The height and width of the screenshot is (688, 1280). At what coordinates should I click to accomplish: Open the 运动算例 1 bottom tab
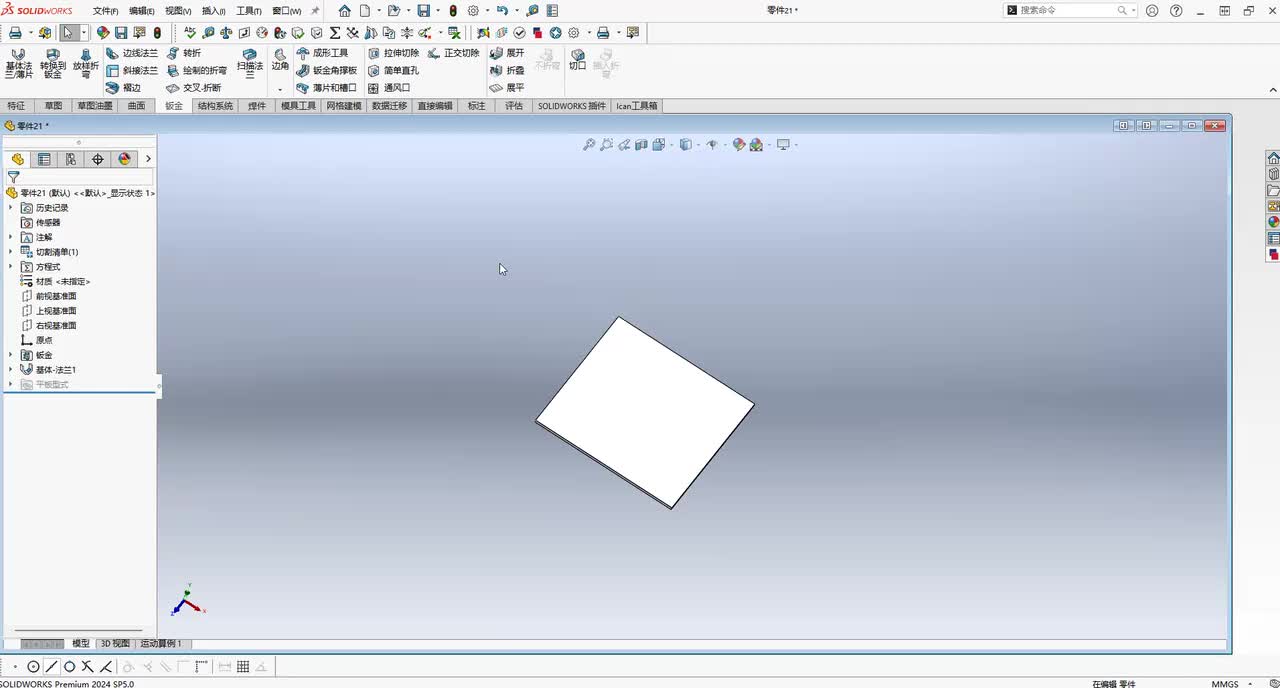161,644
